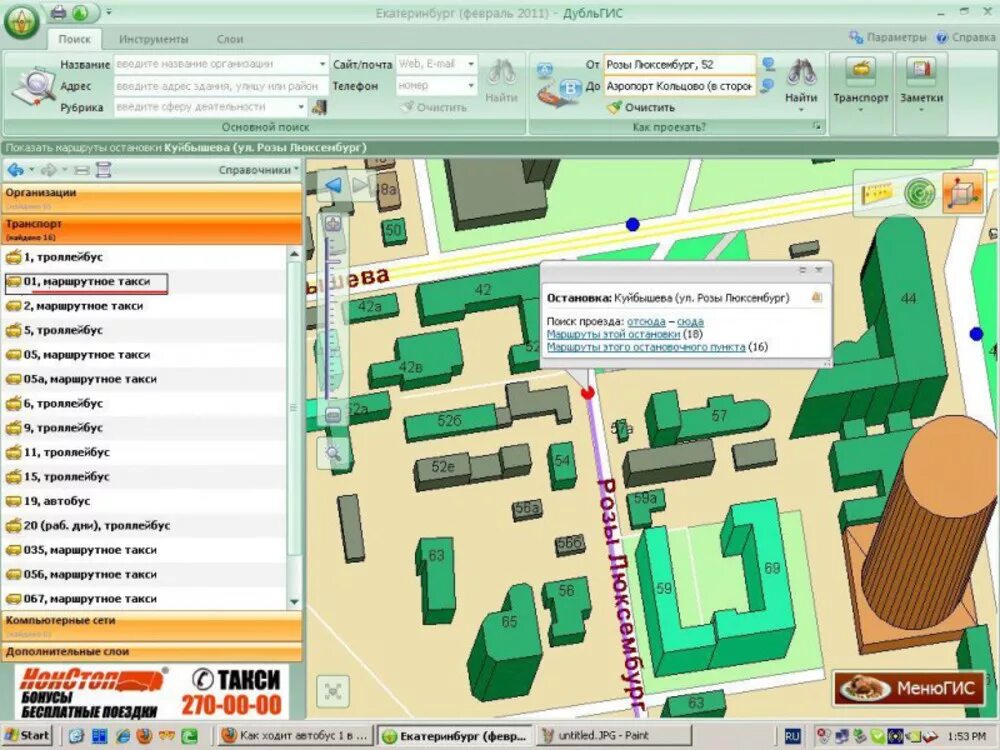Select route 01, маршрутное такси
The height and width of the screenshot is (750, 1000).
click(144, 281)
